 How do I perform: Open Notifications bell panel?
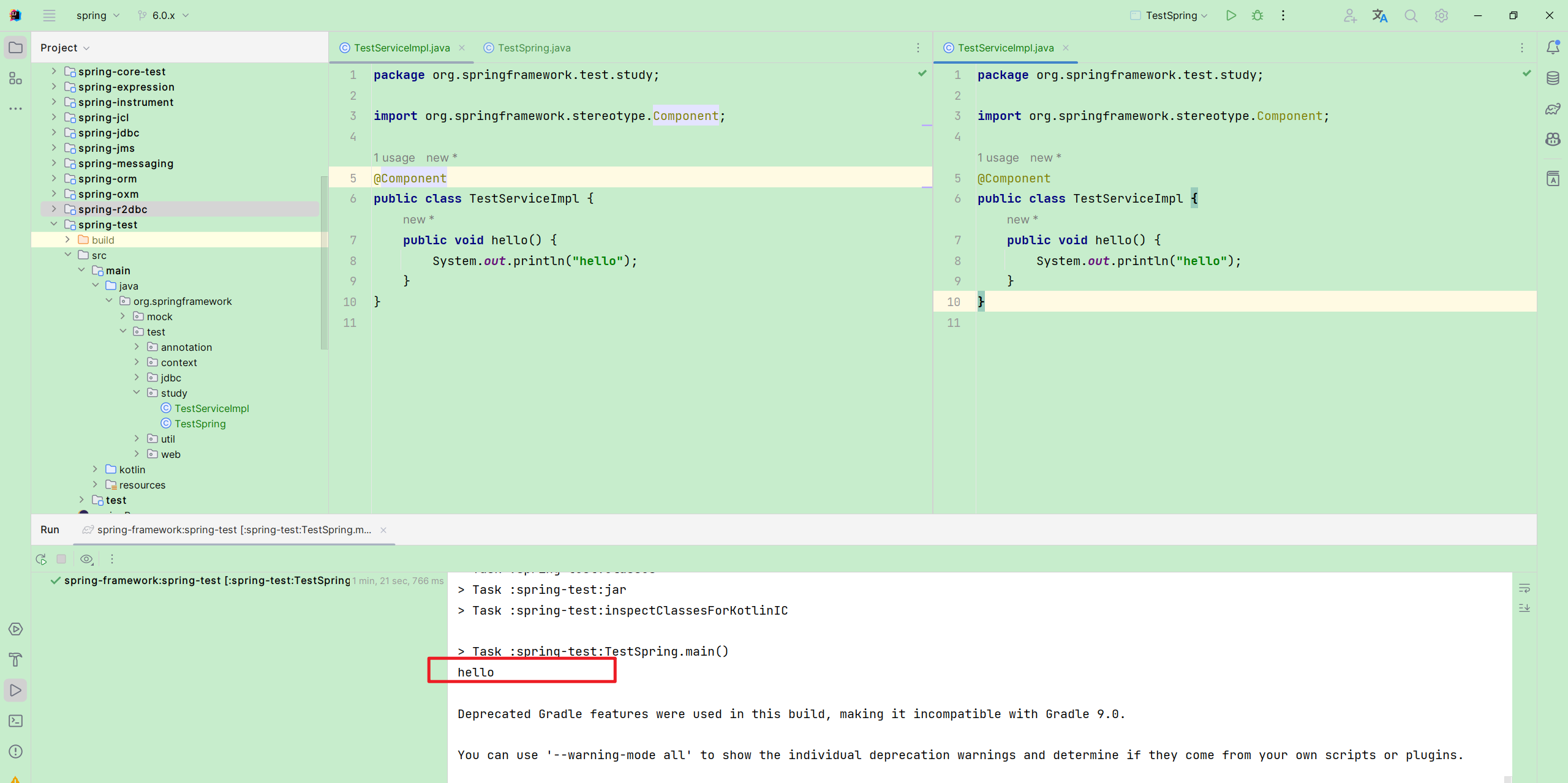tap(1553, 47)
